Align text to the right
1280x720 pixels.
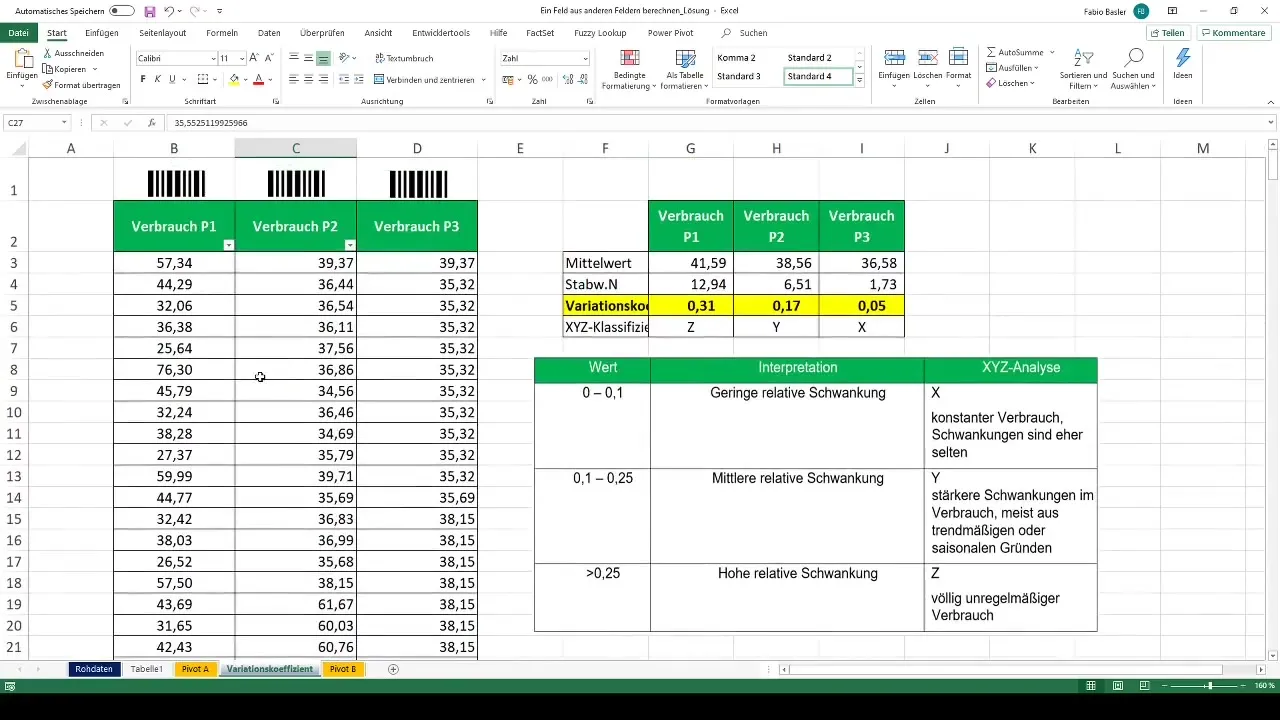pos(324,79)
